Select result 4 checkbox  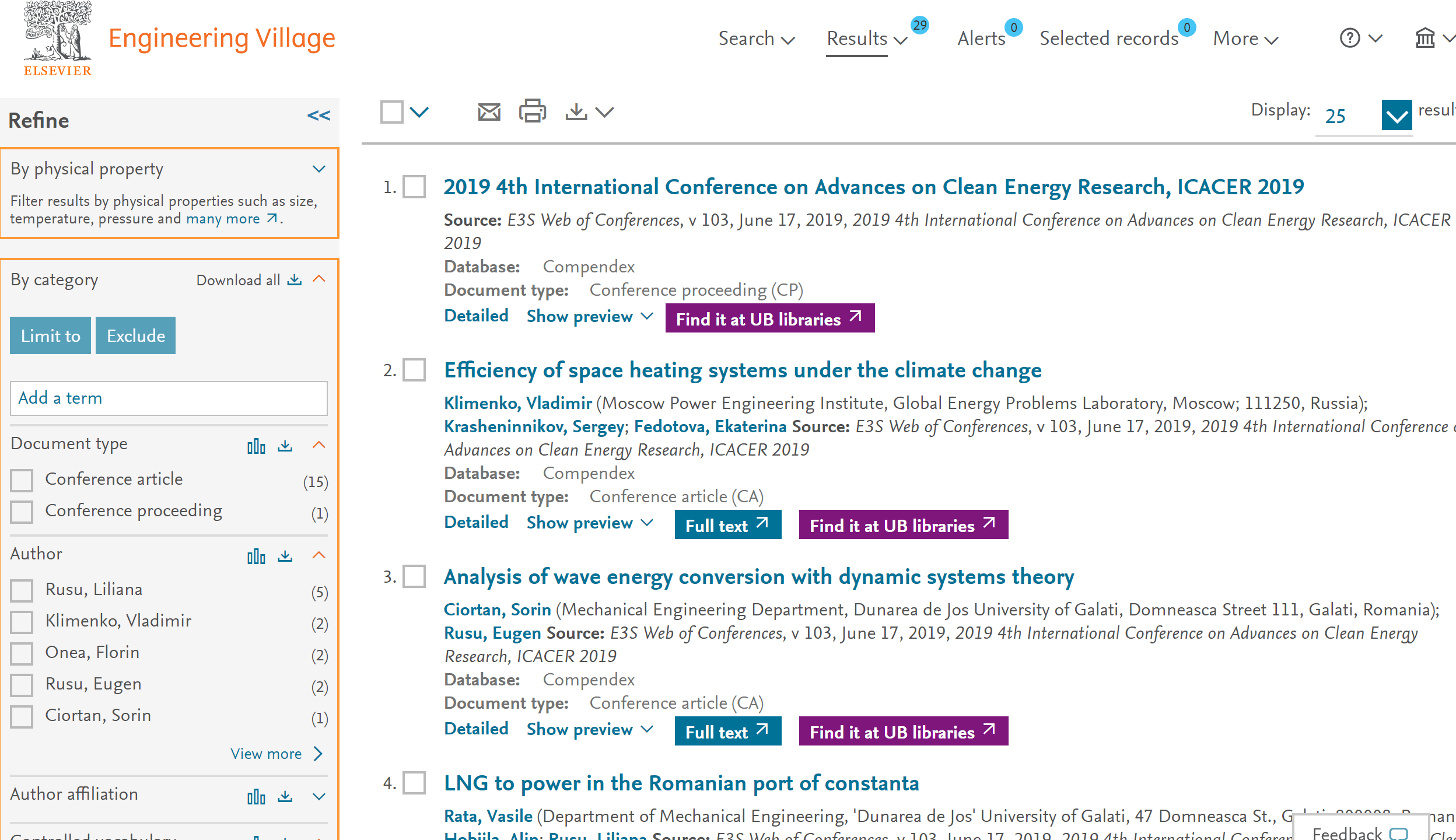[x=415, y=783]
